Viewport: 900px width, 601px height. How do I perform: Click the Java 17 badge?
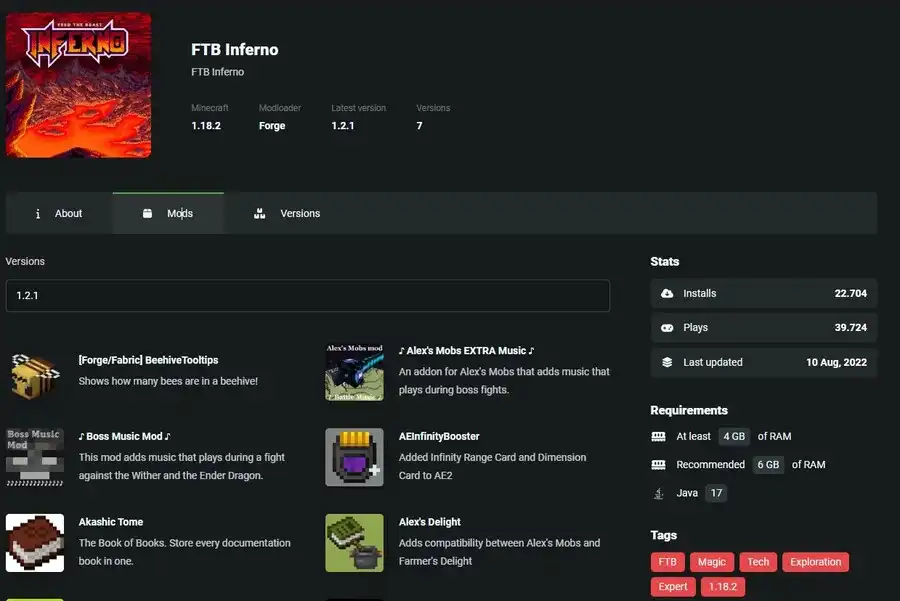click(716, 493)
